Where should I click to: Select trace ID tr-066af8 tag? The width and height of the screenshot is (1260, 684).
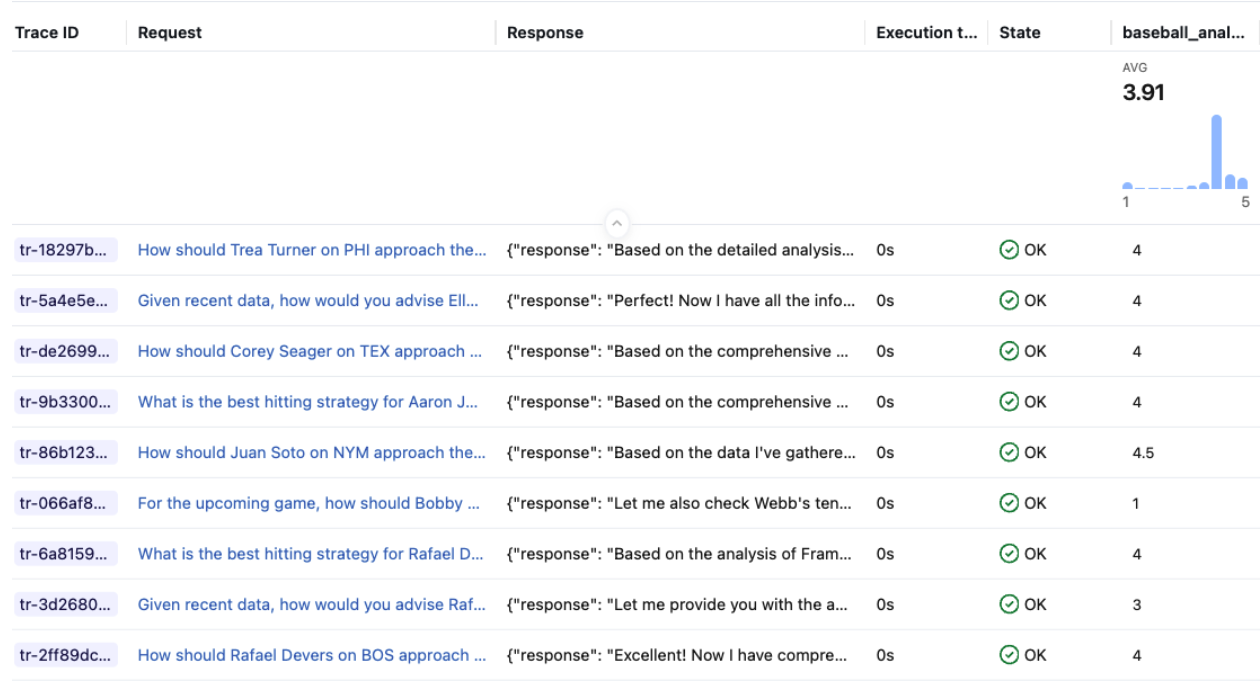point(64,503)
